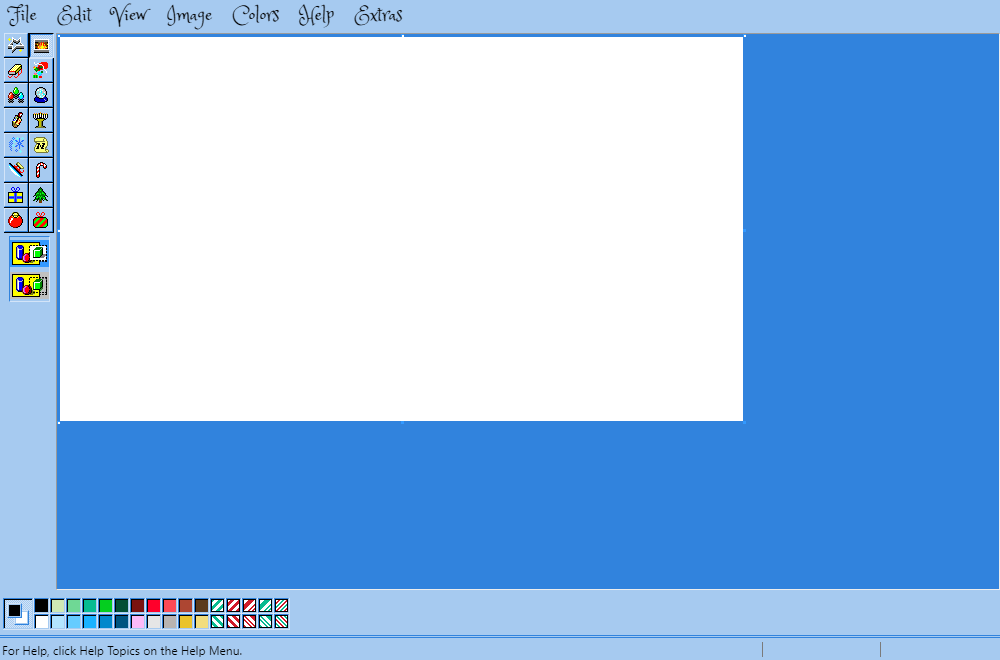Select the snowflake airbrush tool
This screenshot has width=1000, height=660.
coord(16,145)
